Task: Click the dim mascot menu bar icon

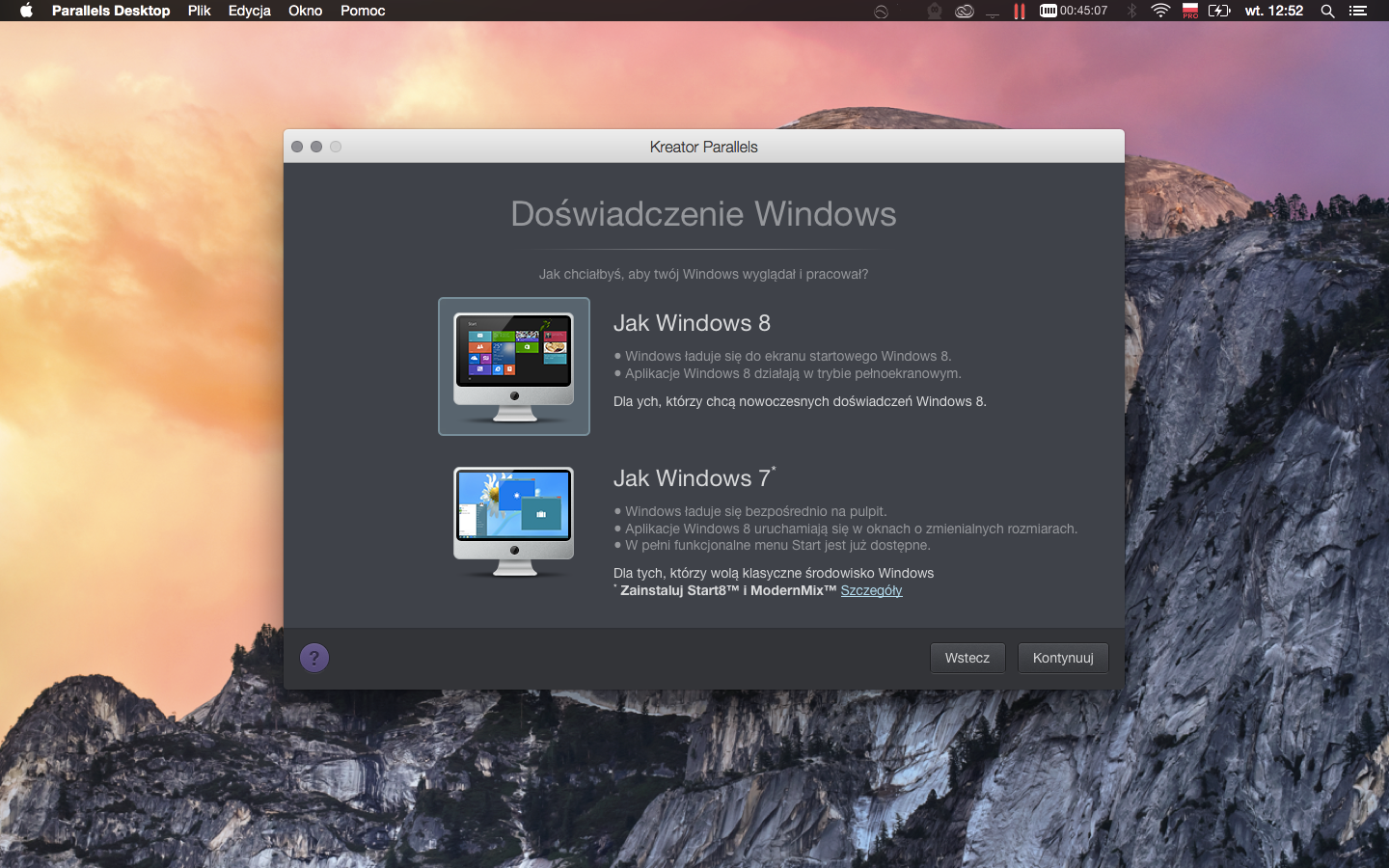Action: pyautogui.click(x=934, y=11)
